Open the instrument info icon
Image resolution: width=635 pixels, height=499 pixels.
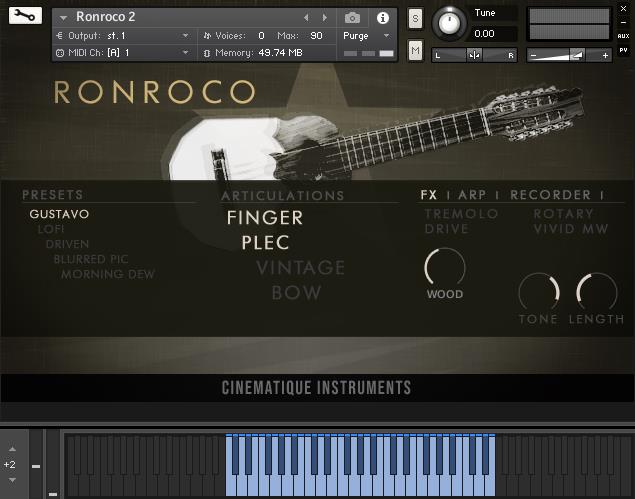(381, 18)
